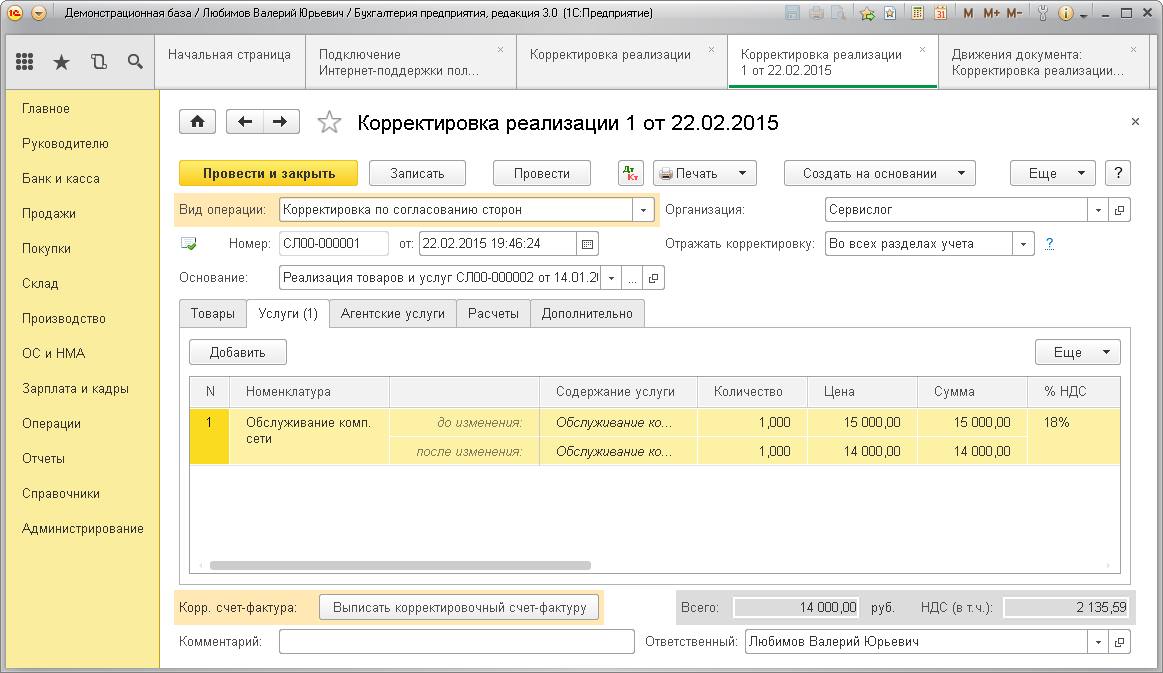Open Favorites star in the tools panel

62,62
